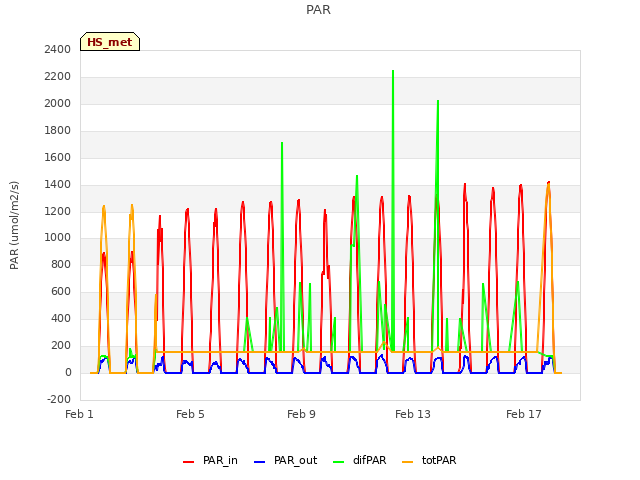Toggle the PAR_in legend entry

210,460
